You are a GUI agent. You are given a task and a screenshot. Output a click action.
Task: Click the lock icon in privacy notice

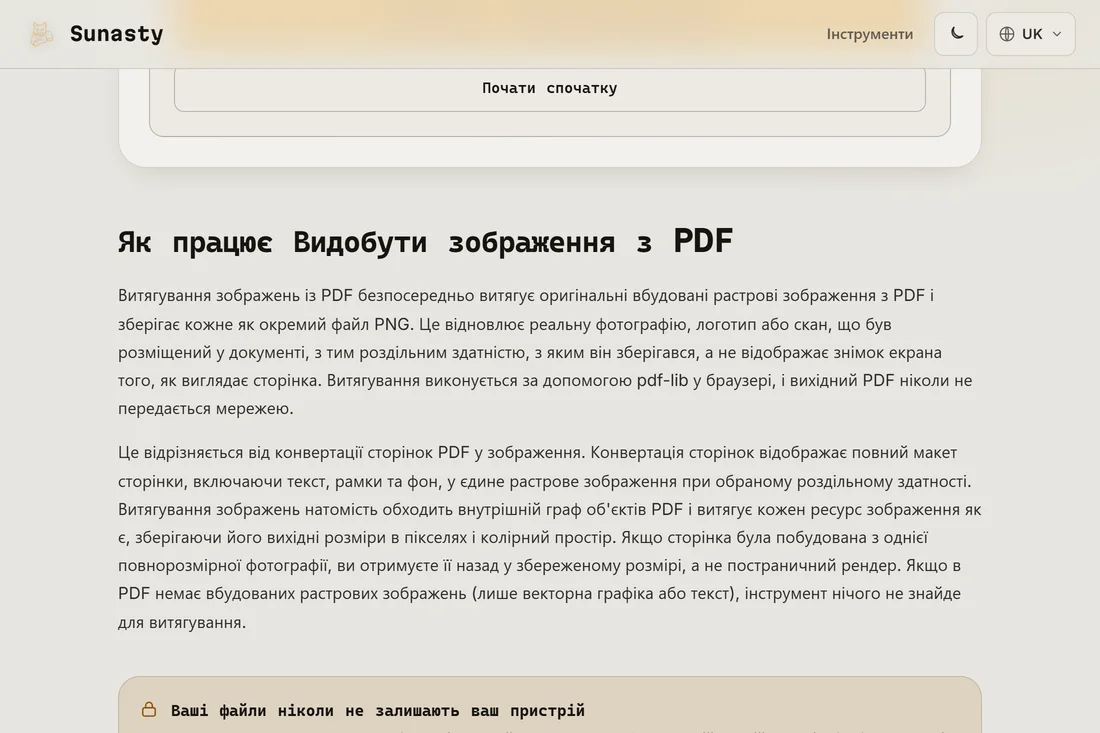point(149,710)
